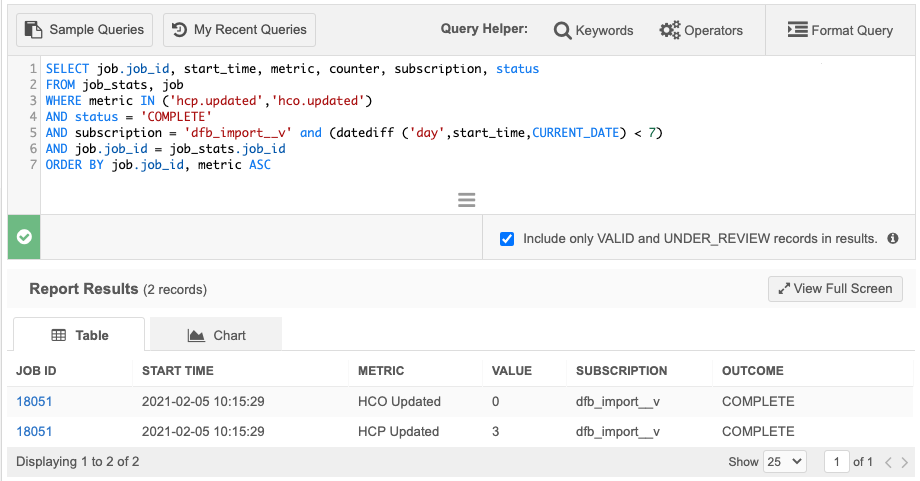Click the green query valid checkmark
Screen dimensions: 920x481
tap(24, 238)
